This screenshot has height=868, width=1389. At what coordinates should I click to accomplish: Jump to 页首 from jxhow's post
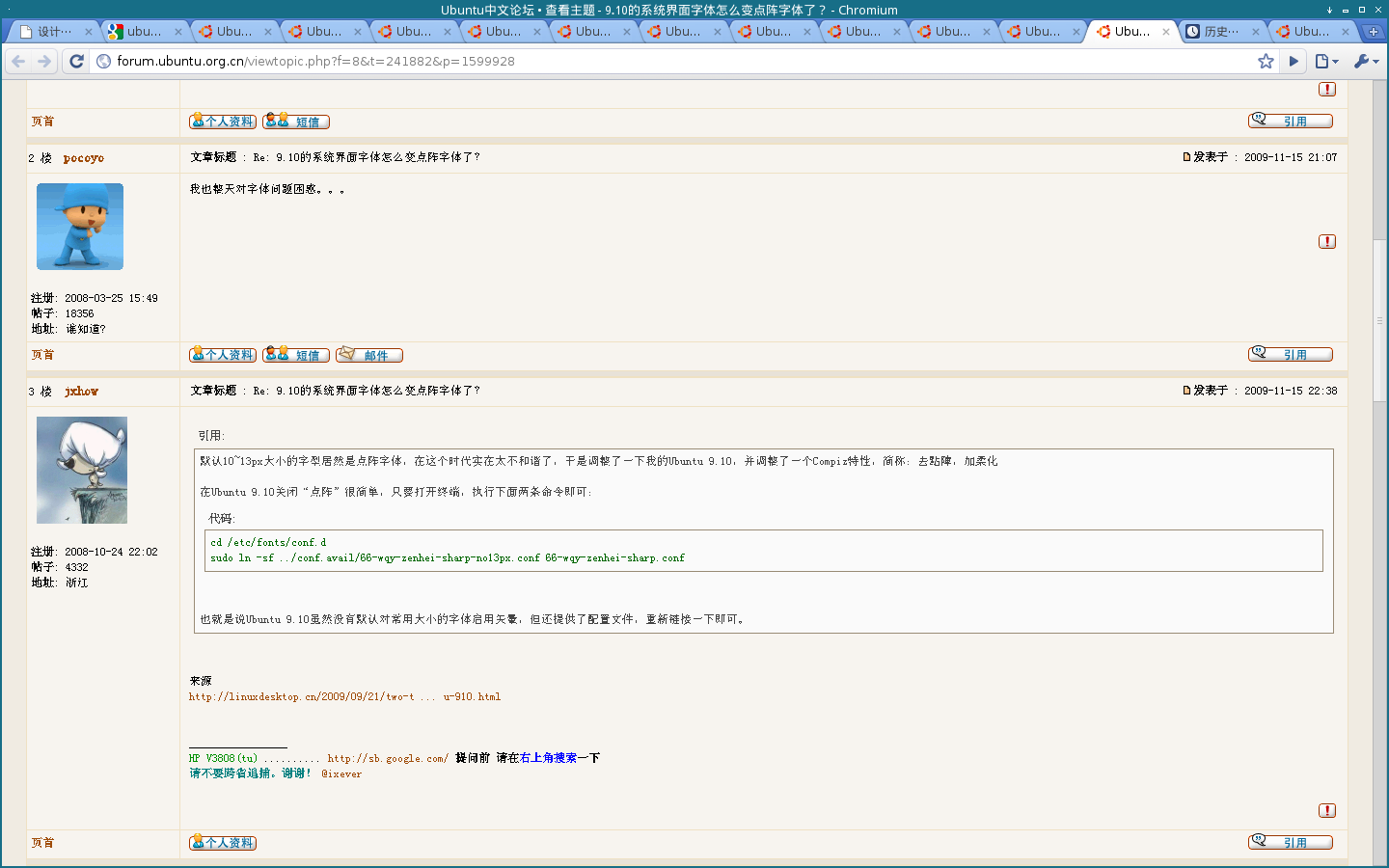[42, 843]
